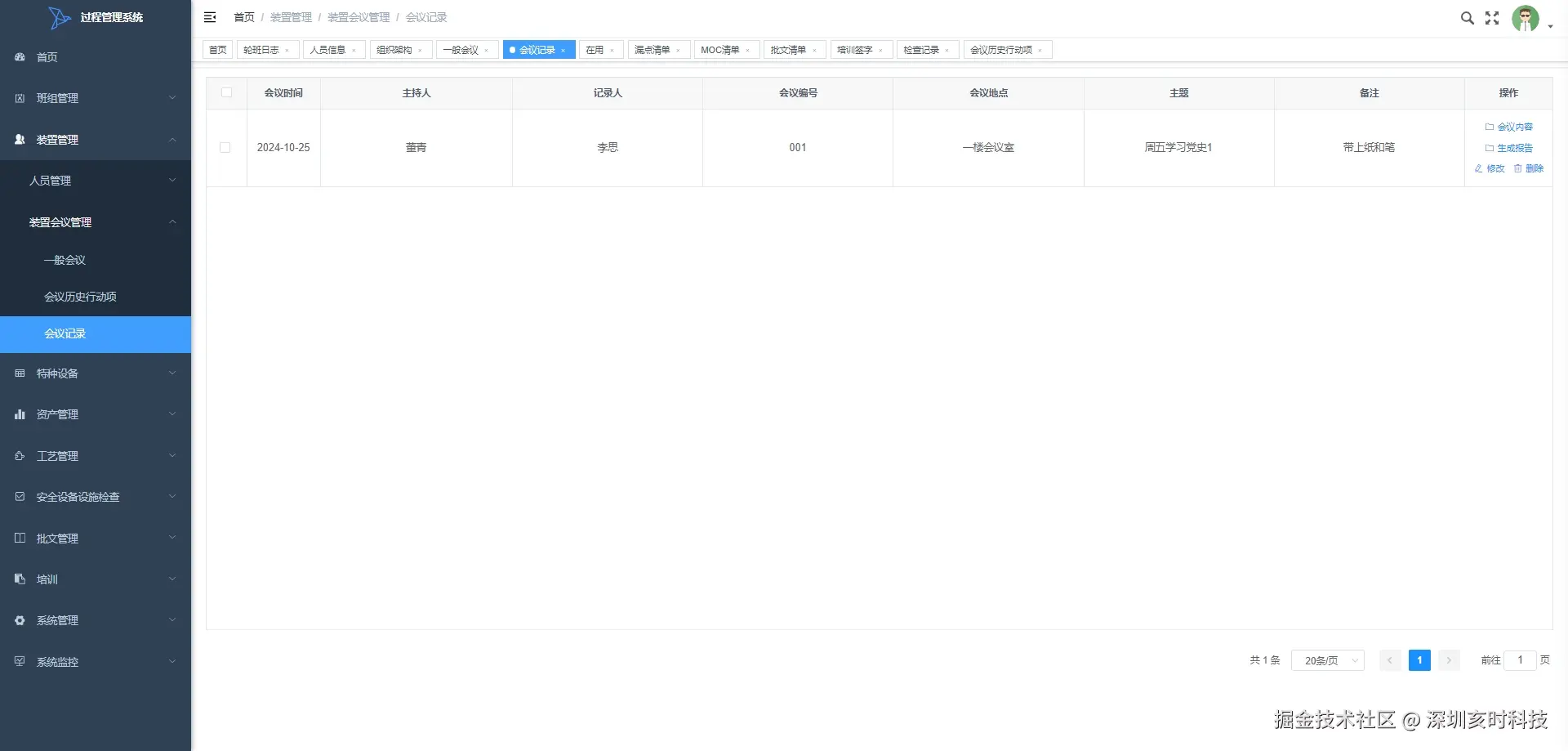Check the select-all header checkbox
This screenshot has height=751, width=1568.
[x=227, y=92]
